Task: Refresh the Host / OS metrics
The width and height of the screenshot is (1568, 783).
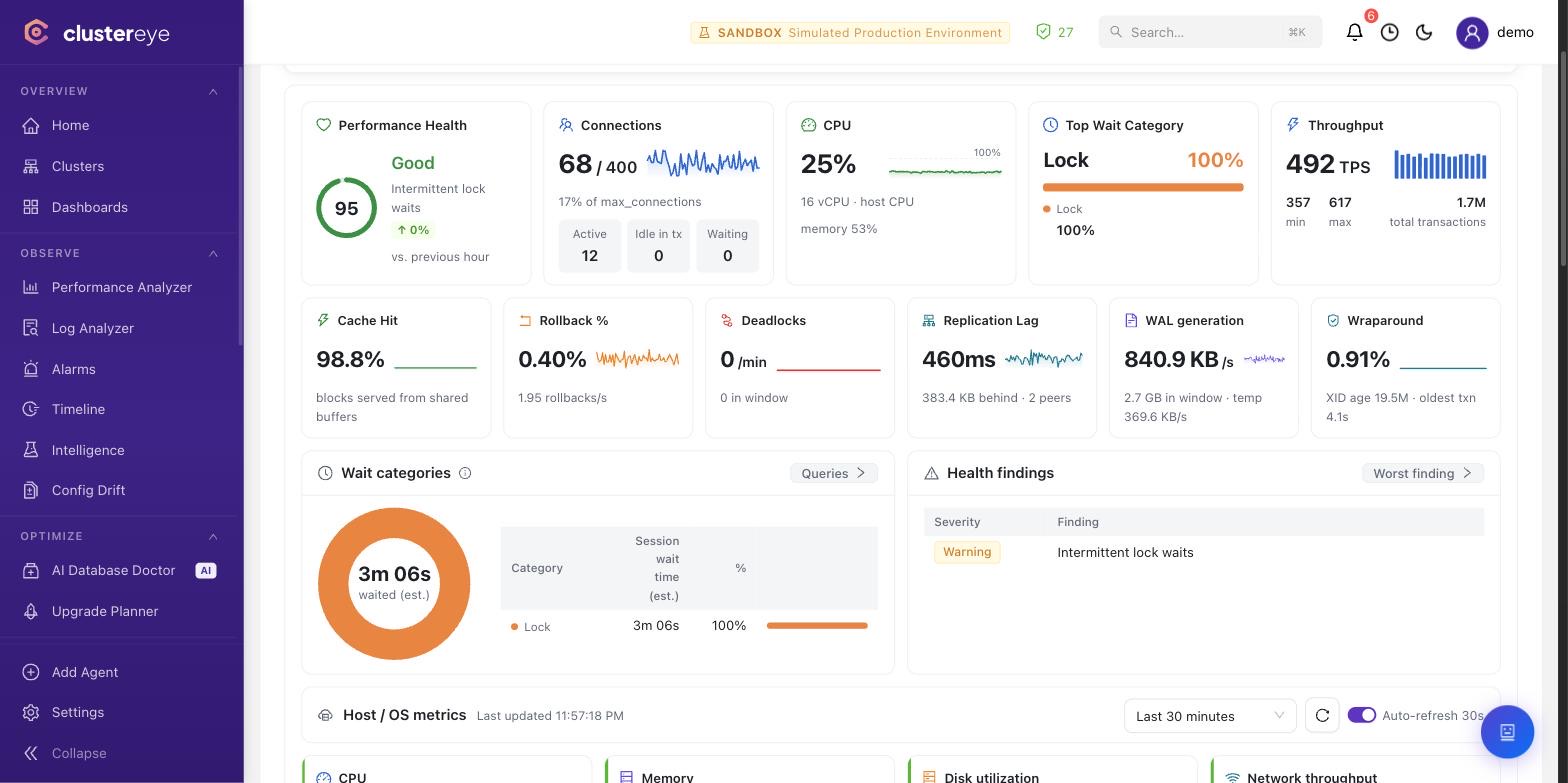Action: (x=1322, y=715)
